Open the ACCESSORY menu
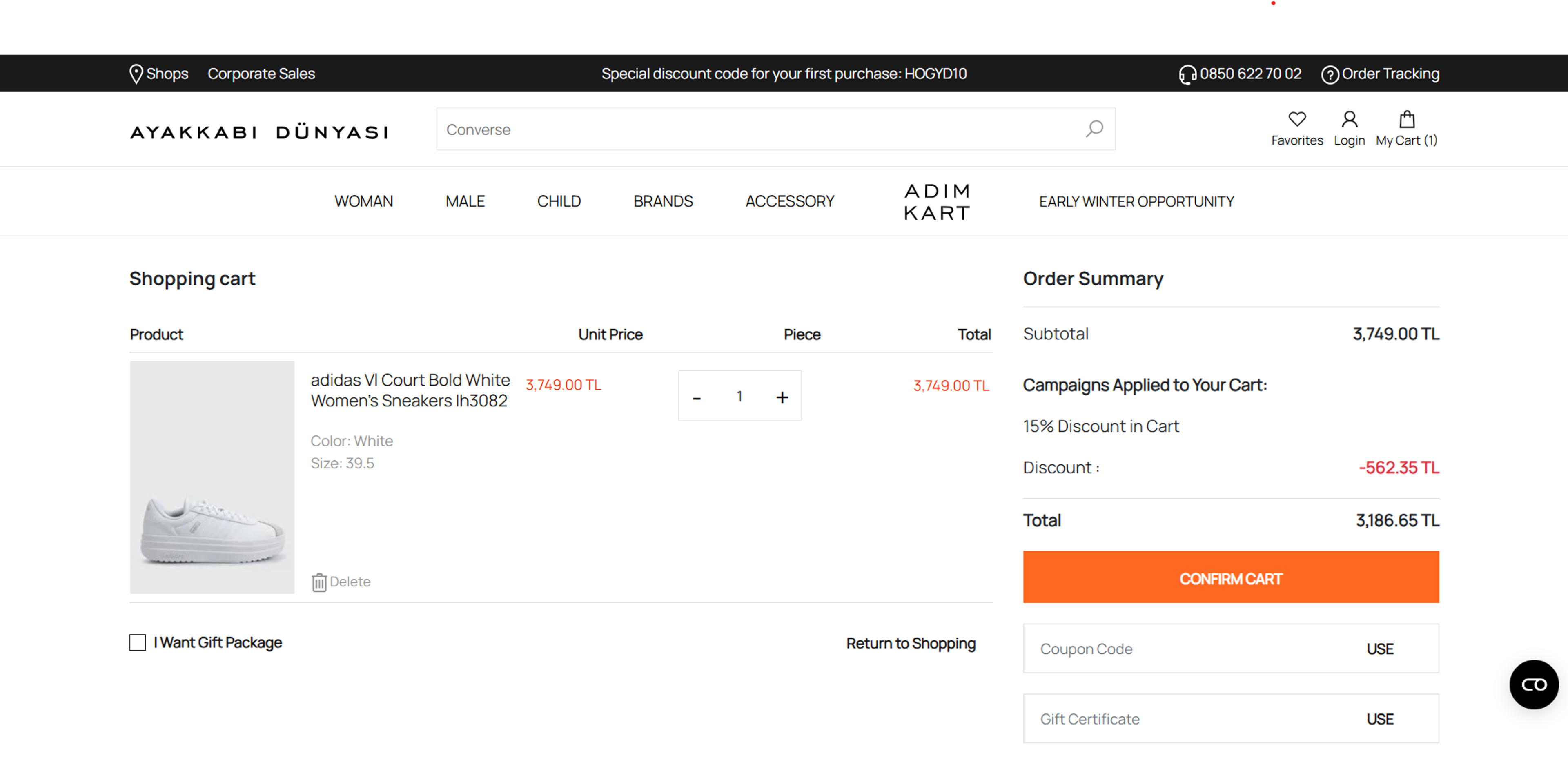Screen dimensions: 1568x767 789,201
